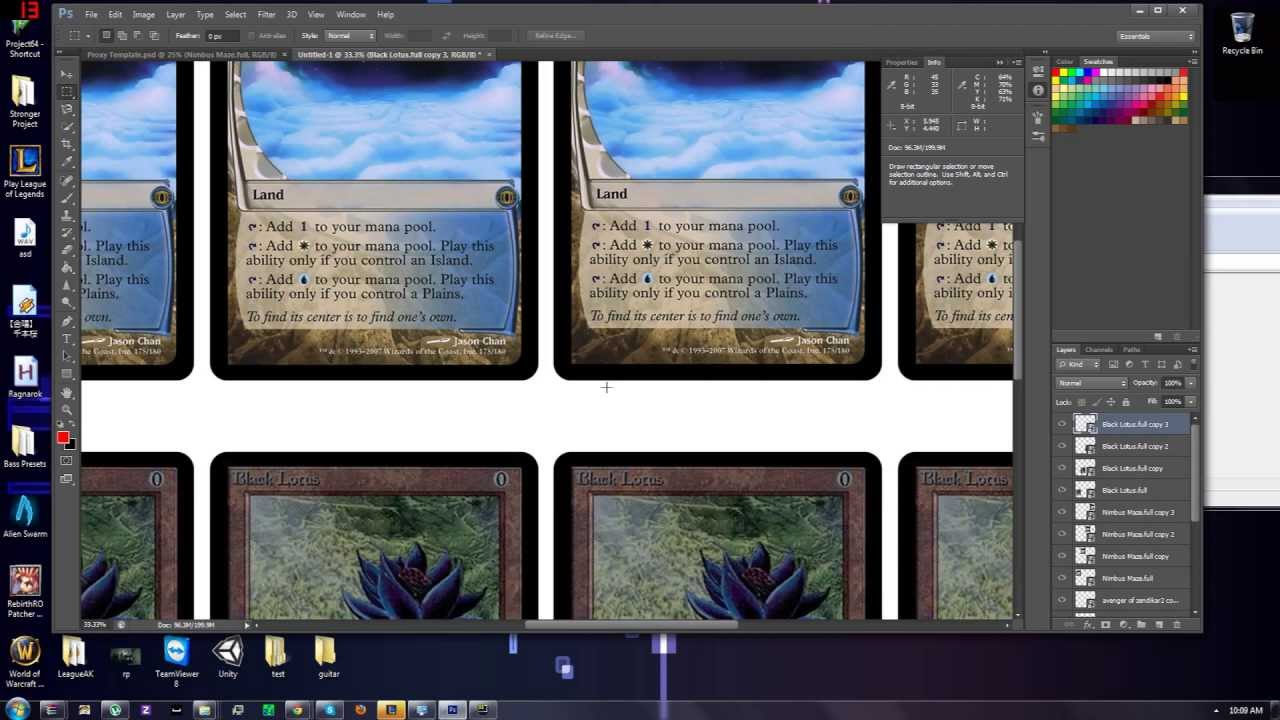1280x720 pixels.
Task: Open the Filter menu
Action: (266, 14)
